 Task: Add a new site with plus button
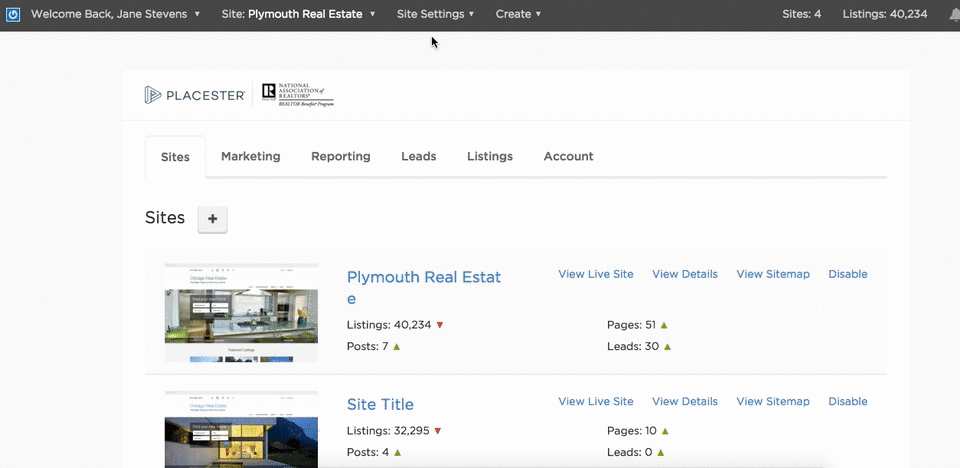(212, 219)
